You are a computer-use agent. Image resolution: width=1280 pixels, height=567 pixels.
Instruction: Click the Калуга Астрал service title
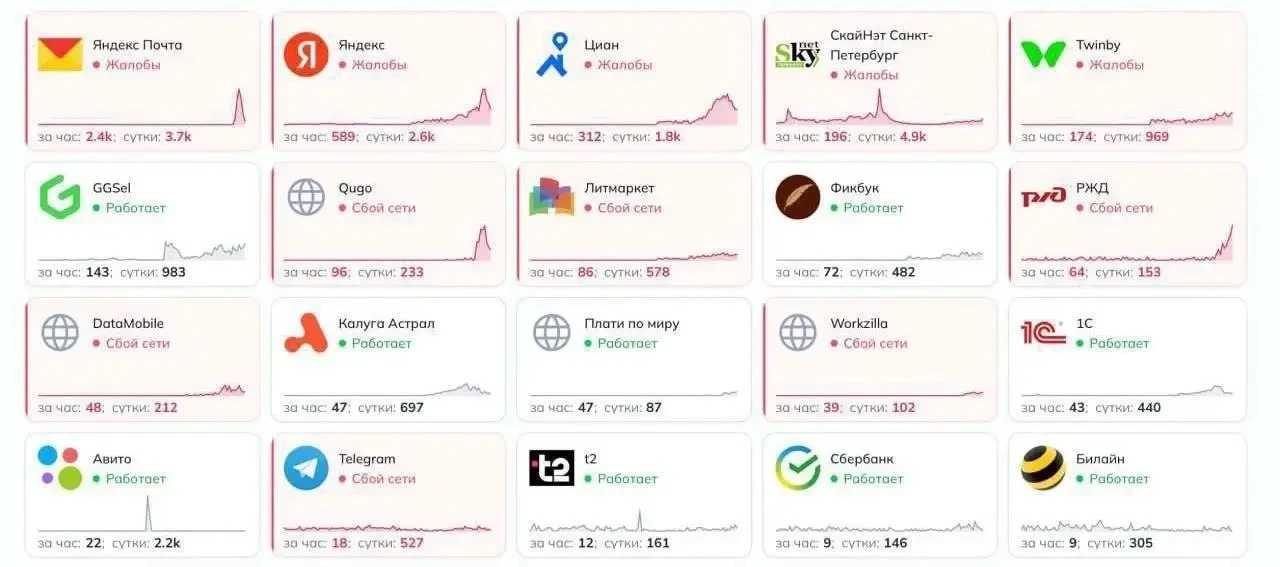tap(387, 324)
